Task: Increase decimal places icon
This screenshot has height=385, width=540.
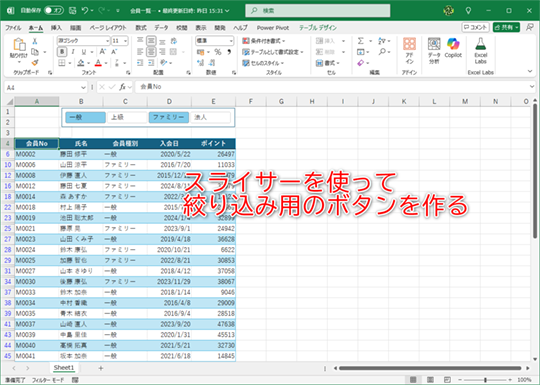Action: [x=200, y=63]
